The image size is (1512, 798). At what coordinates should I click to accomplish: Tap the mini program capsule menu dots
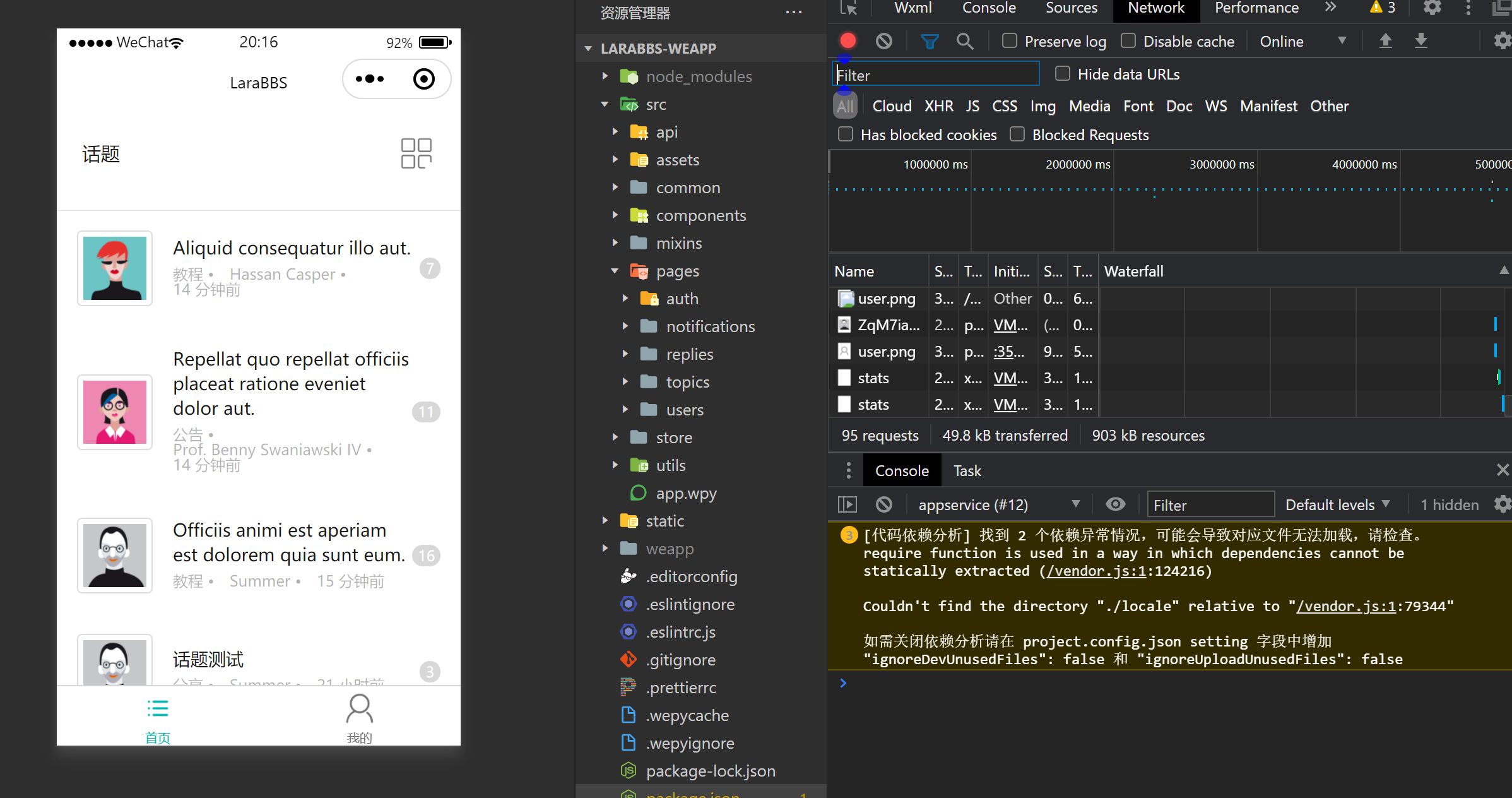coord(370,79)
